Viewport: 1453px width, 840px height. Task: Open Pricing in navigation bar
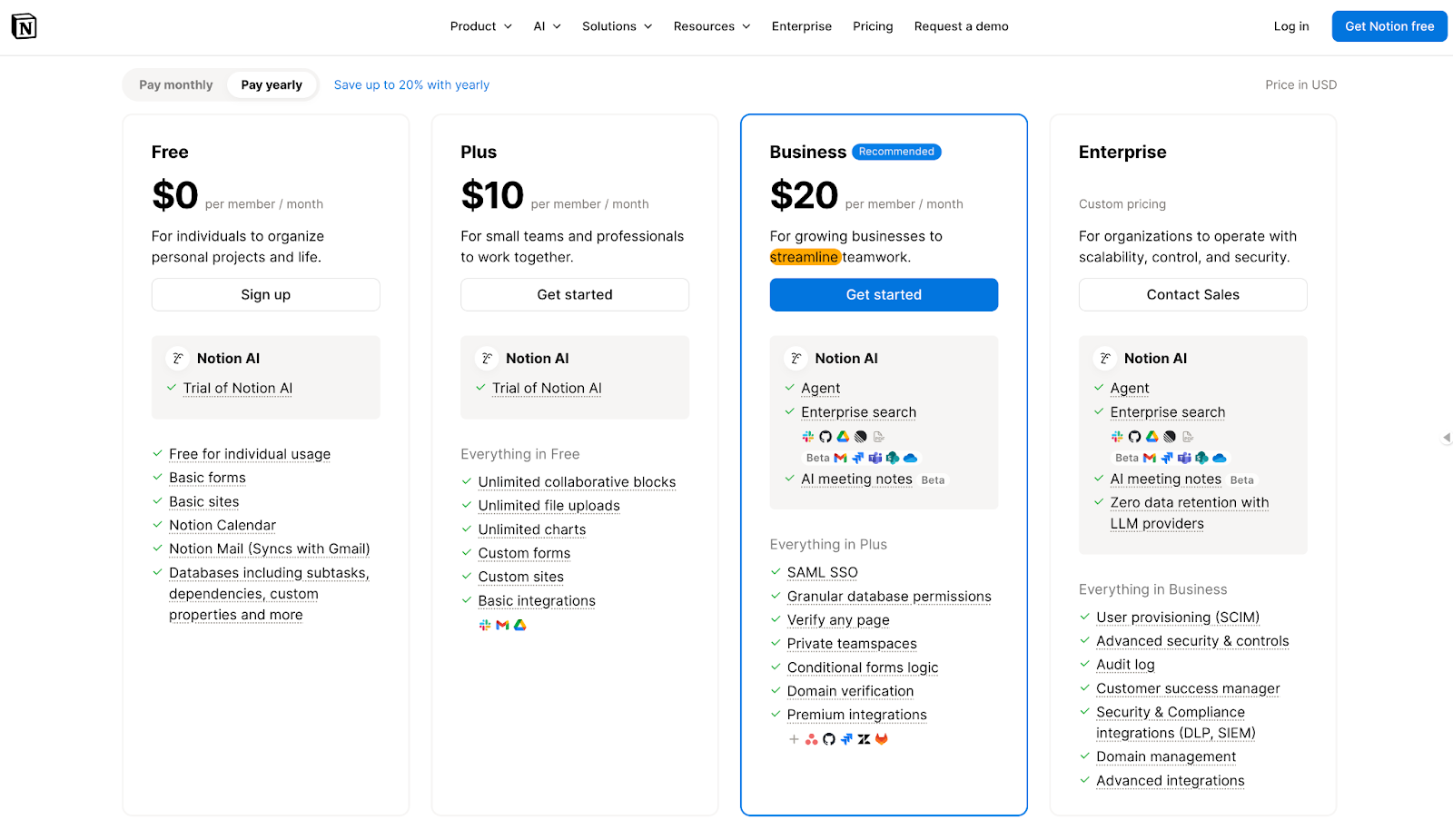(873, 26)
